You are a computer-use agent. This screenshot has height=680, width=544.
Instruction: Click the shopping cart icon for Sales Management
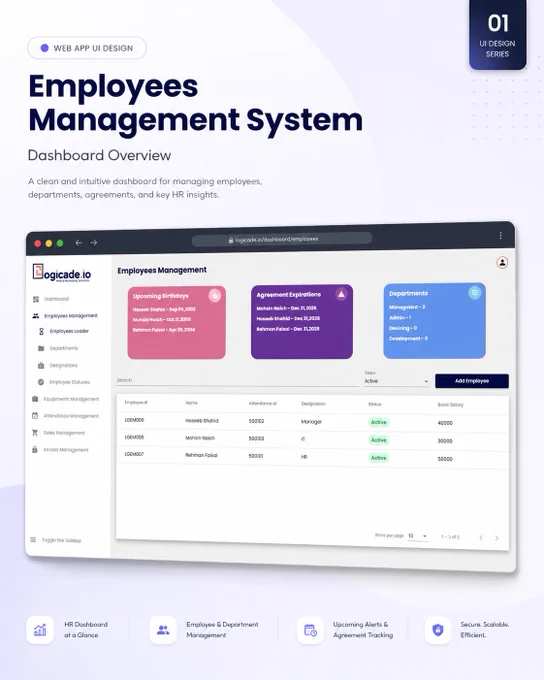pos(35,432)
